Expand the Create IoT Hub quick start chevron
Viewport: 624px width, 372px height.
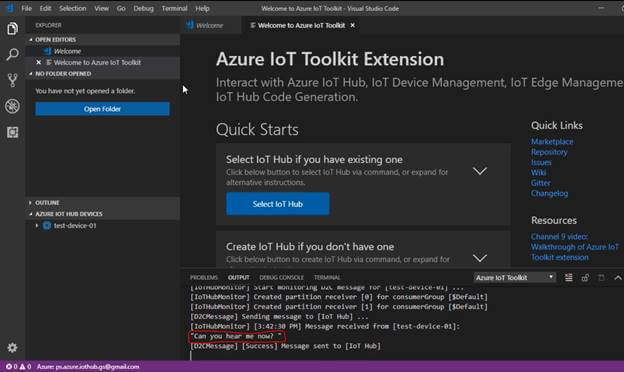click(x=480, y=258)
